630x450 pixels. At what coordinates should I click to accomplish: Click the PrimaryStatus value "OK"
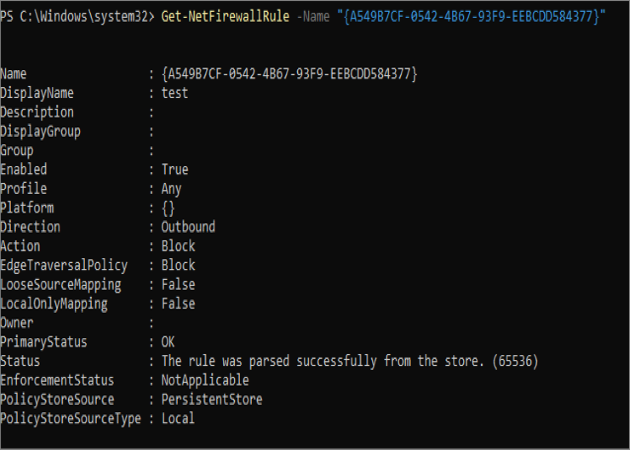168,342
